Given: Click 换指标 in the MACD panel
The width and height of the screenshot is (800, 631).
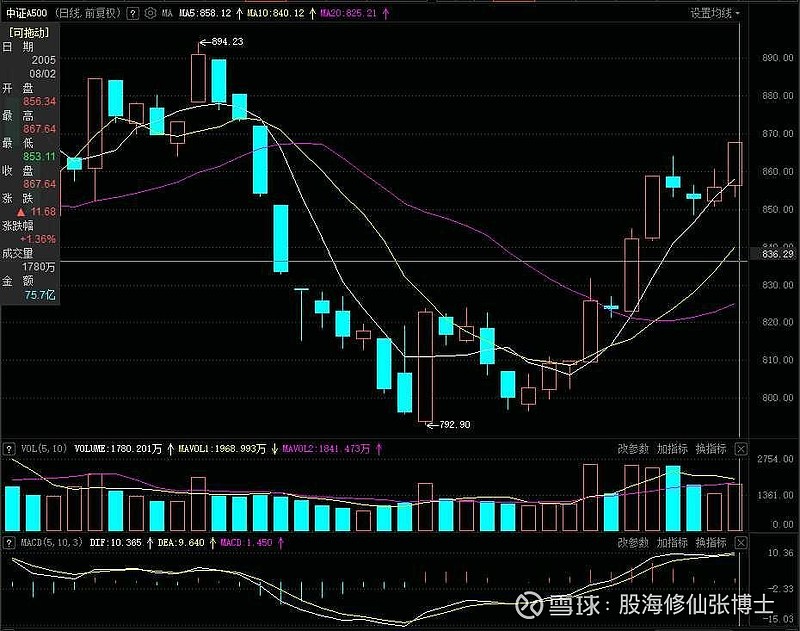Looking at the screenshot, I should [x=711, y=543].
